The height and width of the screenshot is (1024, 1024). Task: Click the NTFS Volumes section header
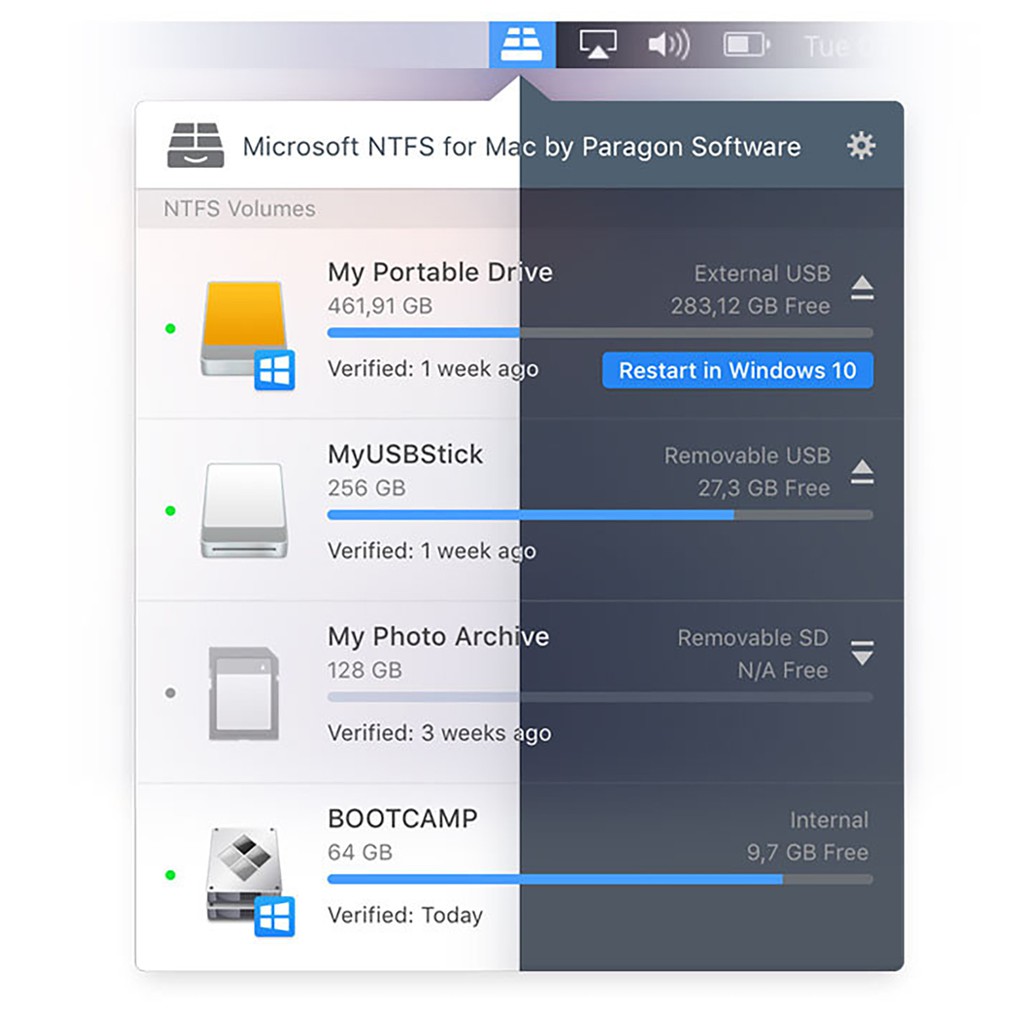coord(239,209)
